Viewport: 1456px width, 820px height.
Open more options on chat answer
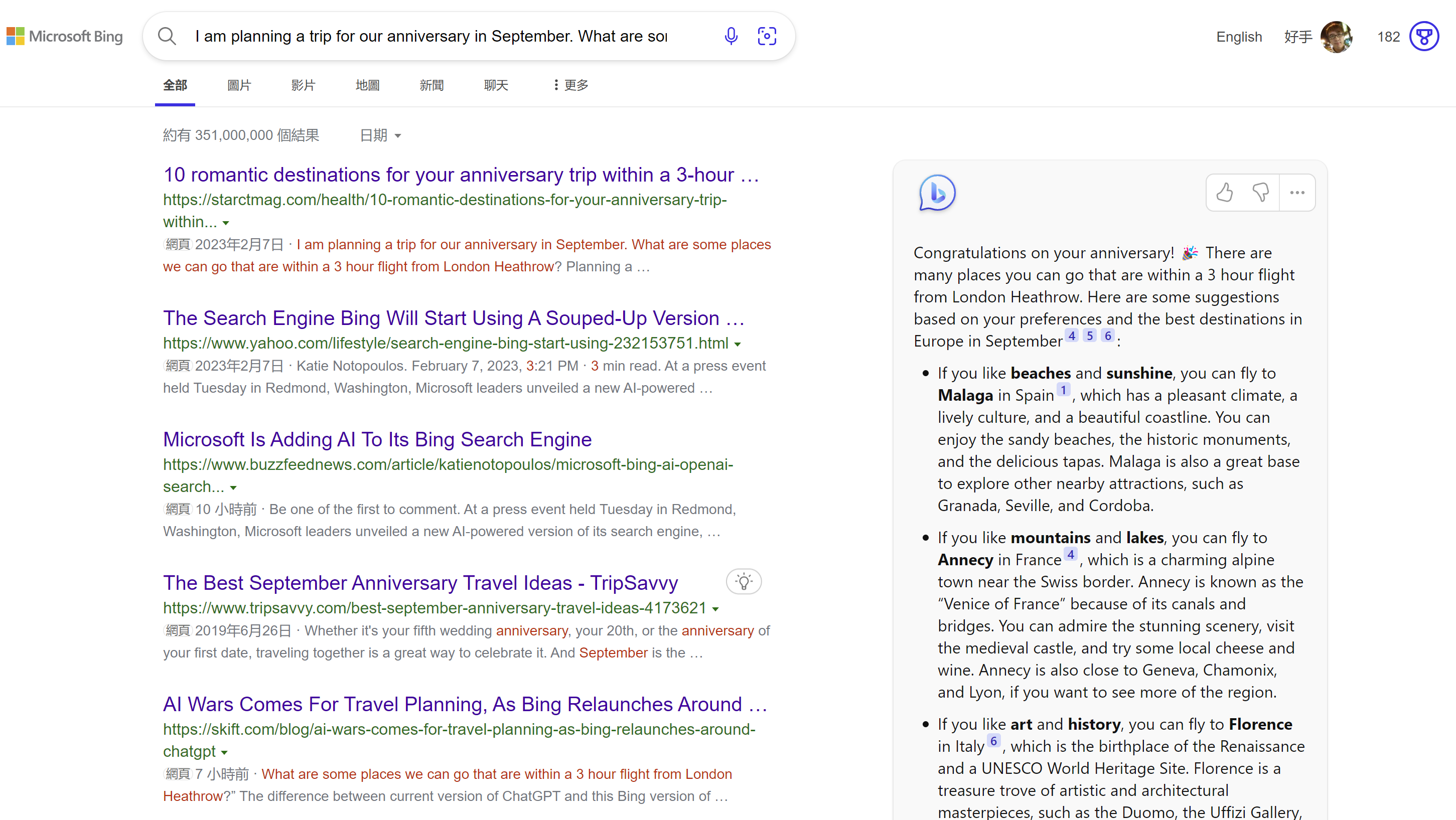tap(1297, 193)
